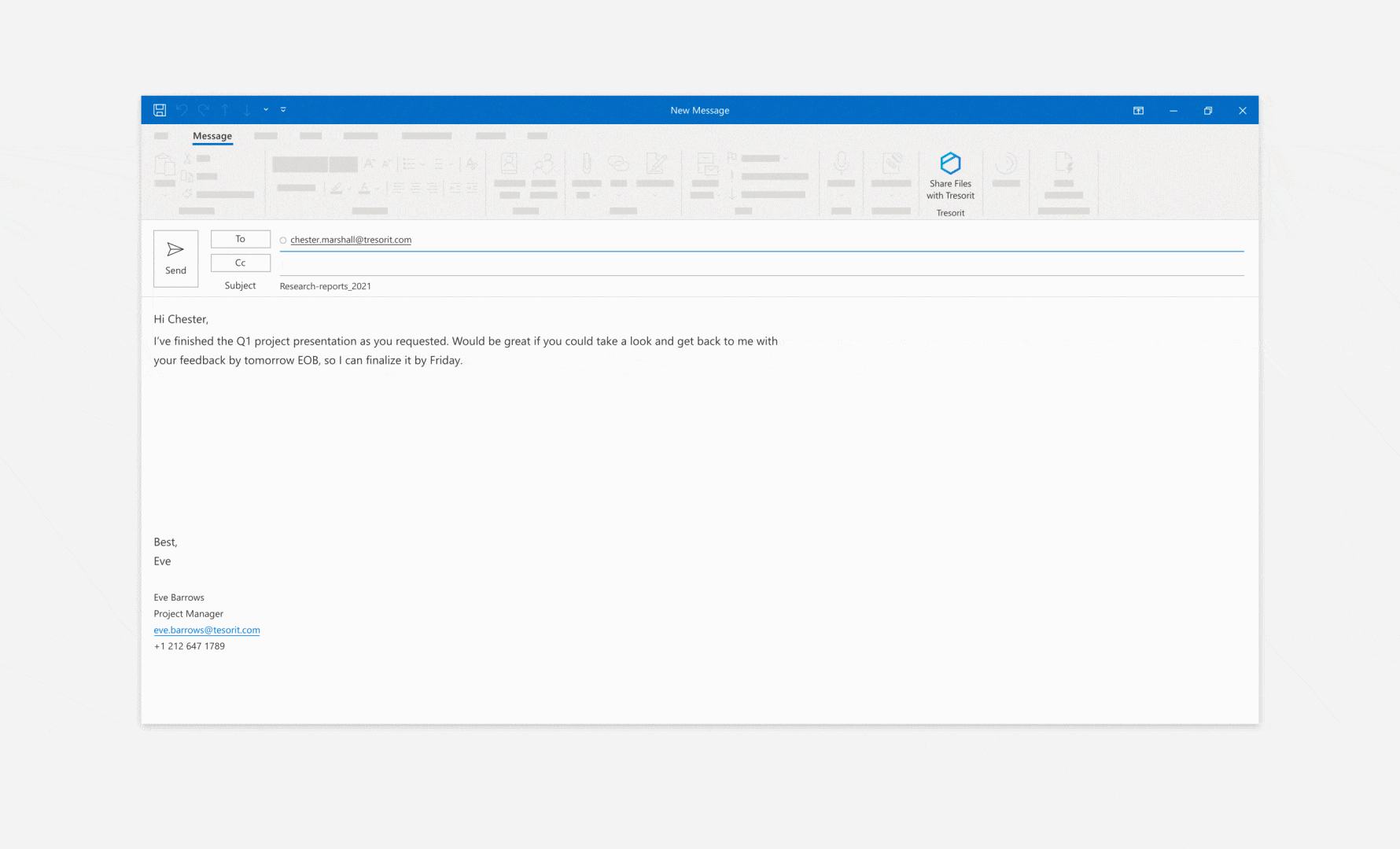Click Share Files with Tresorit
The image size is (1400, 849).
pos(950,176)
